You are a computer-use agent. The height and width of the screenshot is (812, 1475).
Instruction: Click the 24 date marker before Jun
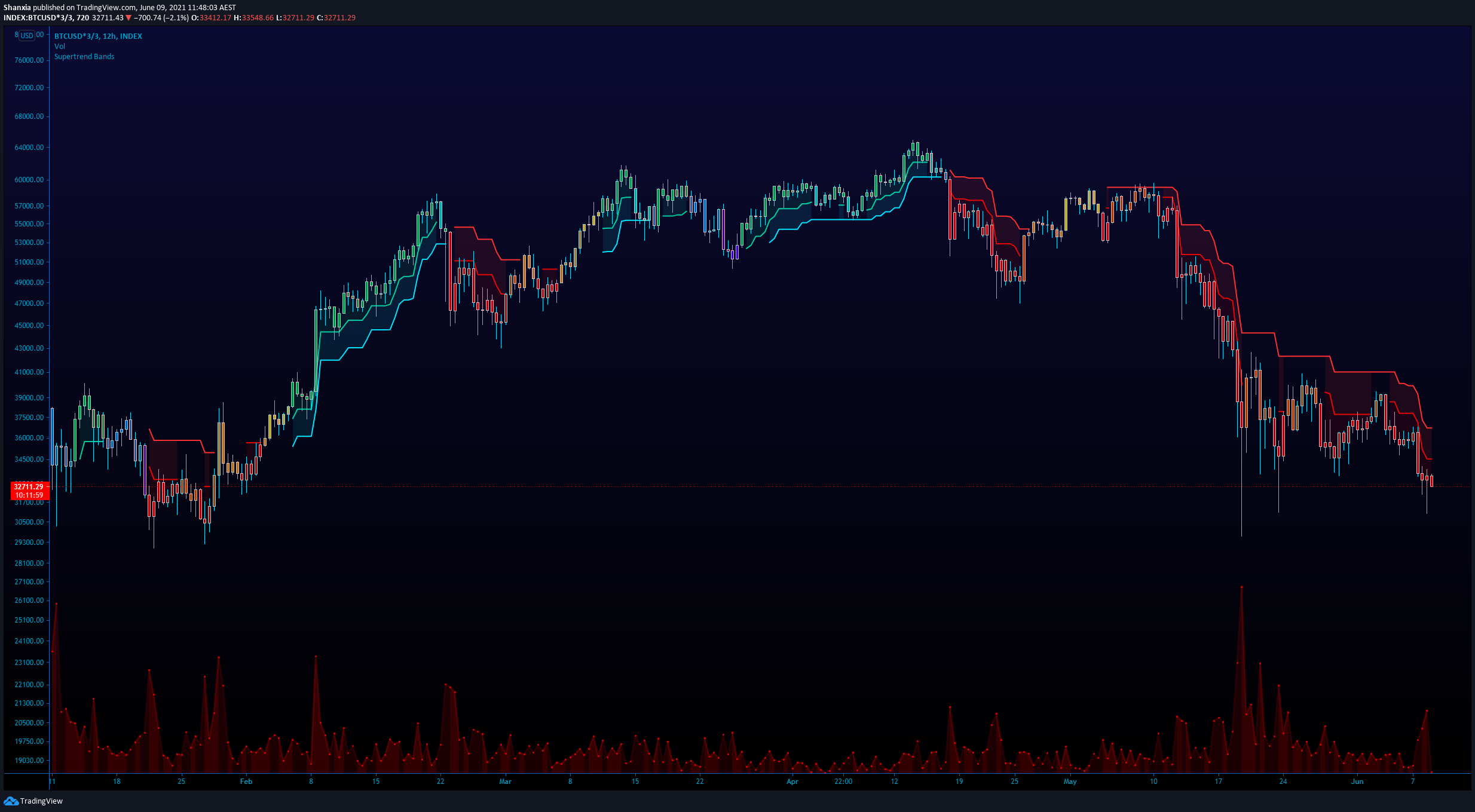tap(1283, 782)
